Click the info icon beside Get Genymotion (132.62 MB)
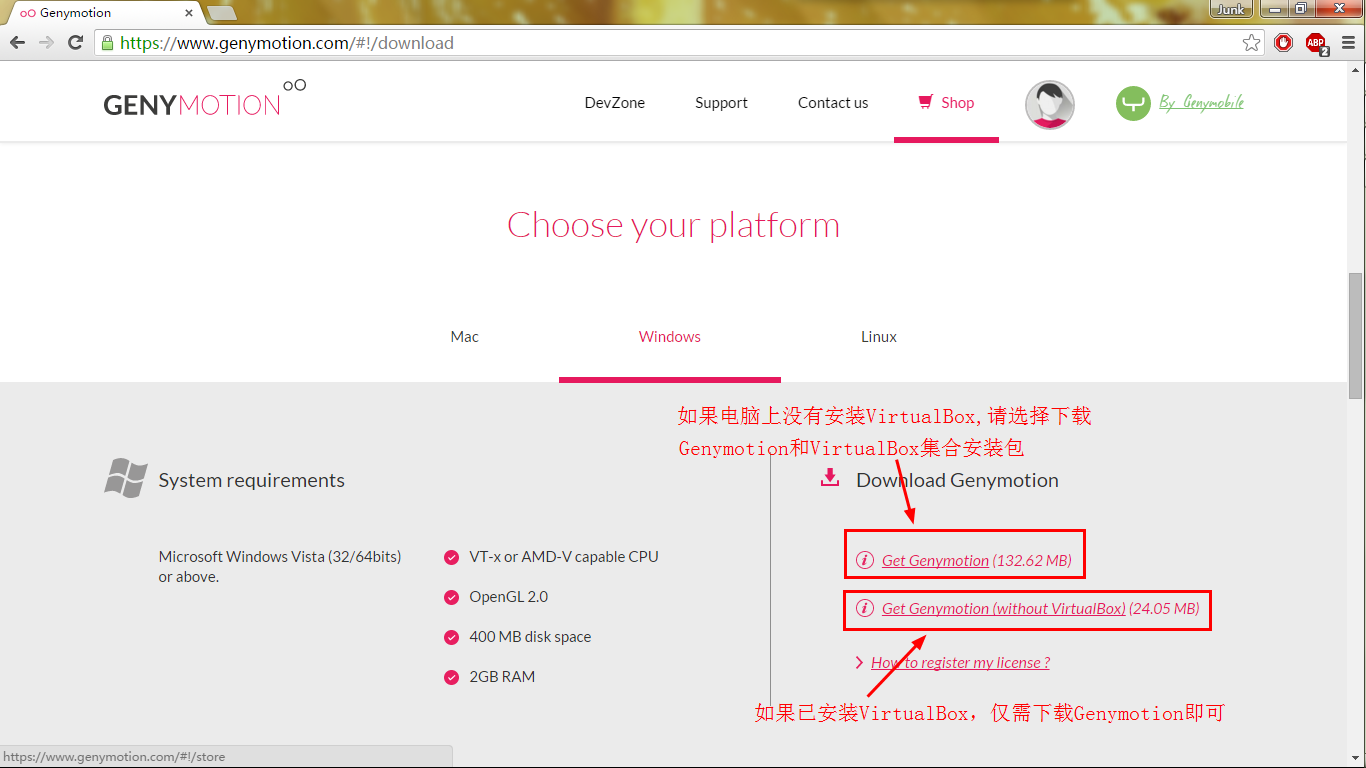 [865, 560]
